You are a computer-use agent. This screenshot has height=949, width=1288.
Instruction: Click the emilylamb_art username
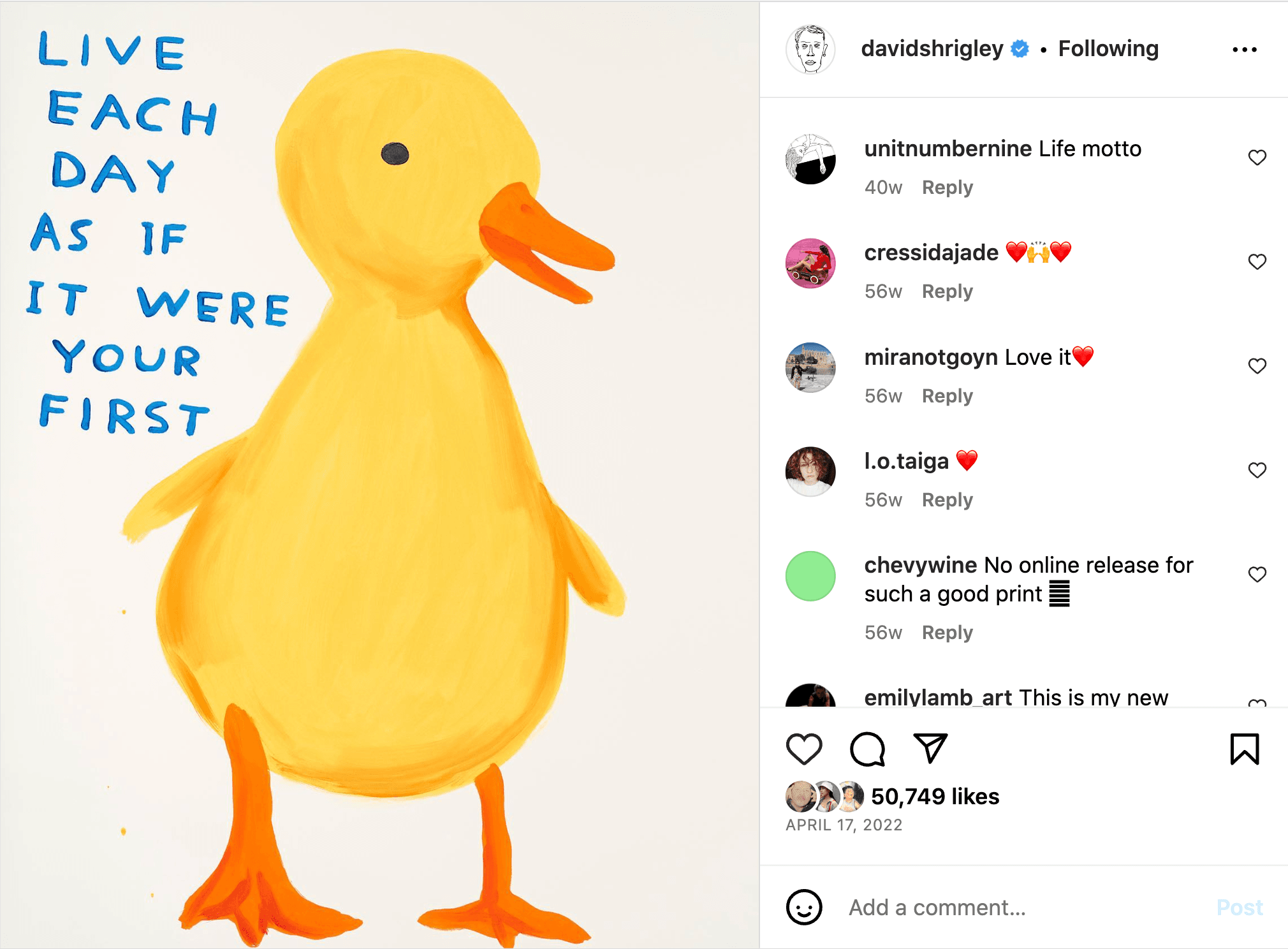click(938, 697)
